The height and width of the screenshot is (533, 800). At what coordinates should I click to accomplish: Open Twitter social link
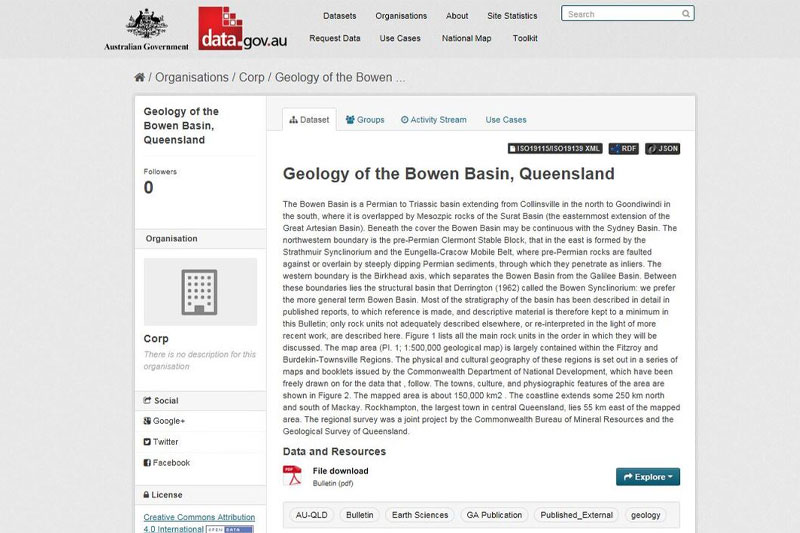tap(166, 442)
